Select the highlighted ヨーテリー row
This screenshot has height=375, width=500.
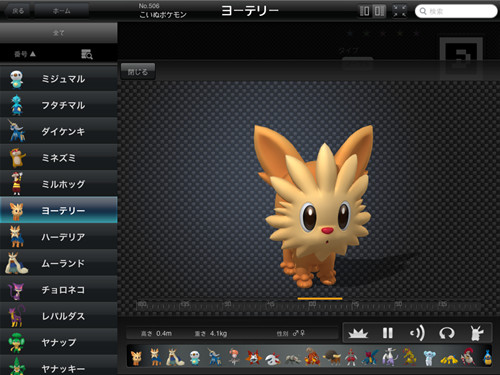click(59, 210)
